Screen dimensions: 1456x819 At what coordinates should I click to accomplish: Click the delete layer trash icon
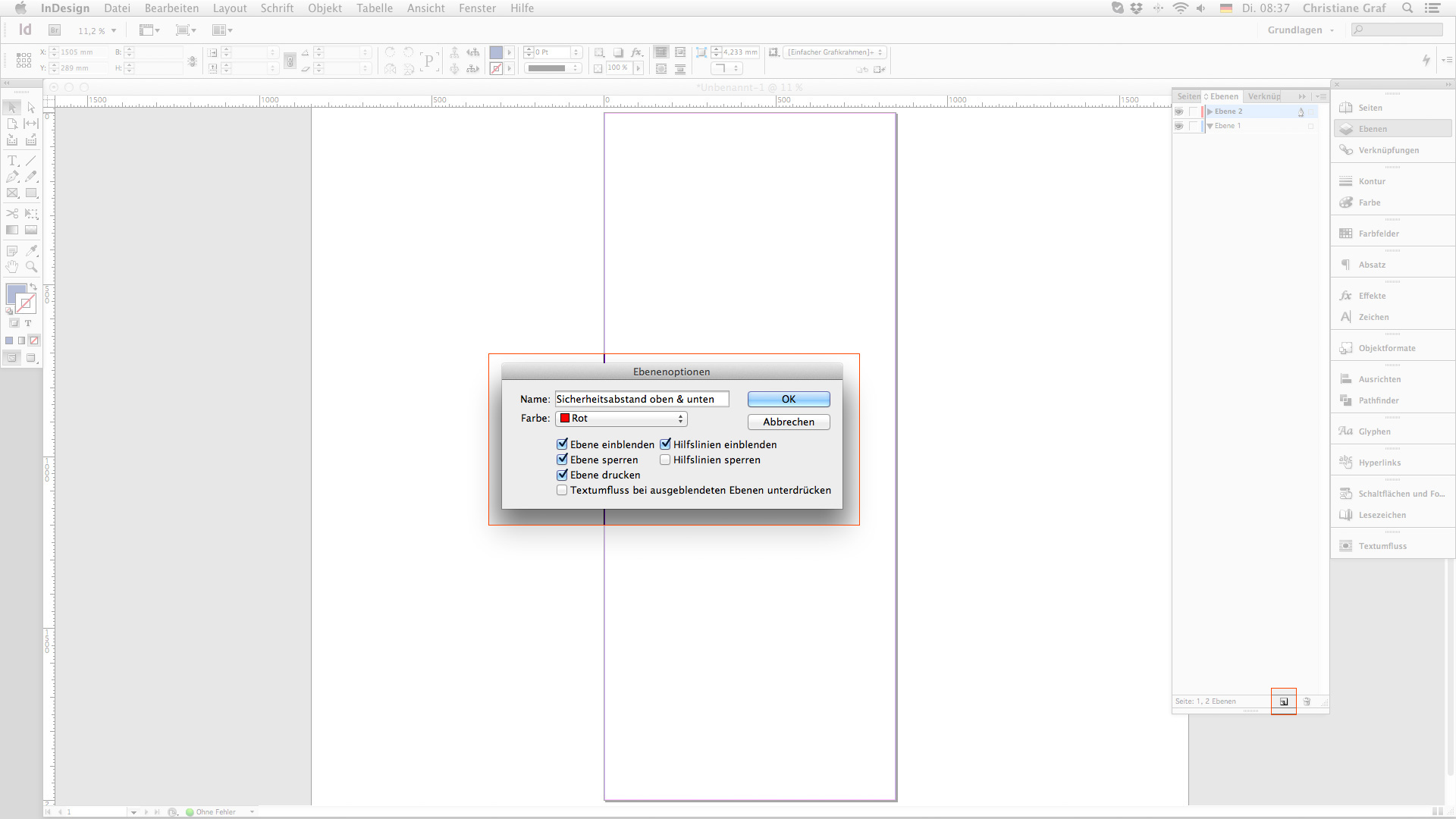click(1307, 701)
